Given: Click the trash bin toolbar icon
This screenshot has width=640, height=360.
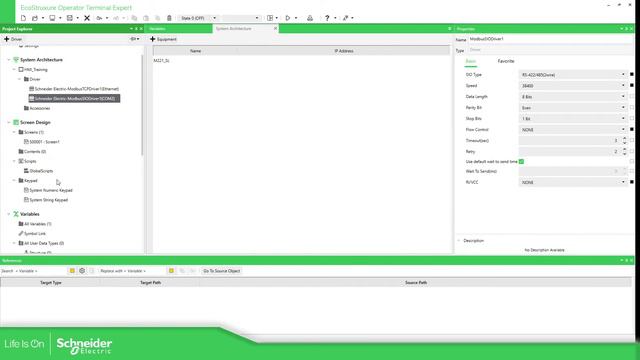Looking at the screenshot, I should [x=169, y=18].
